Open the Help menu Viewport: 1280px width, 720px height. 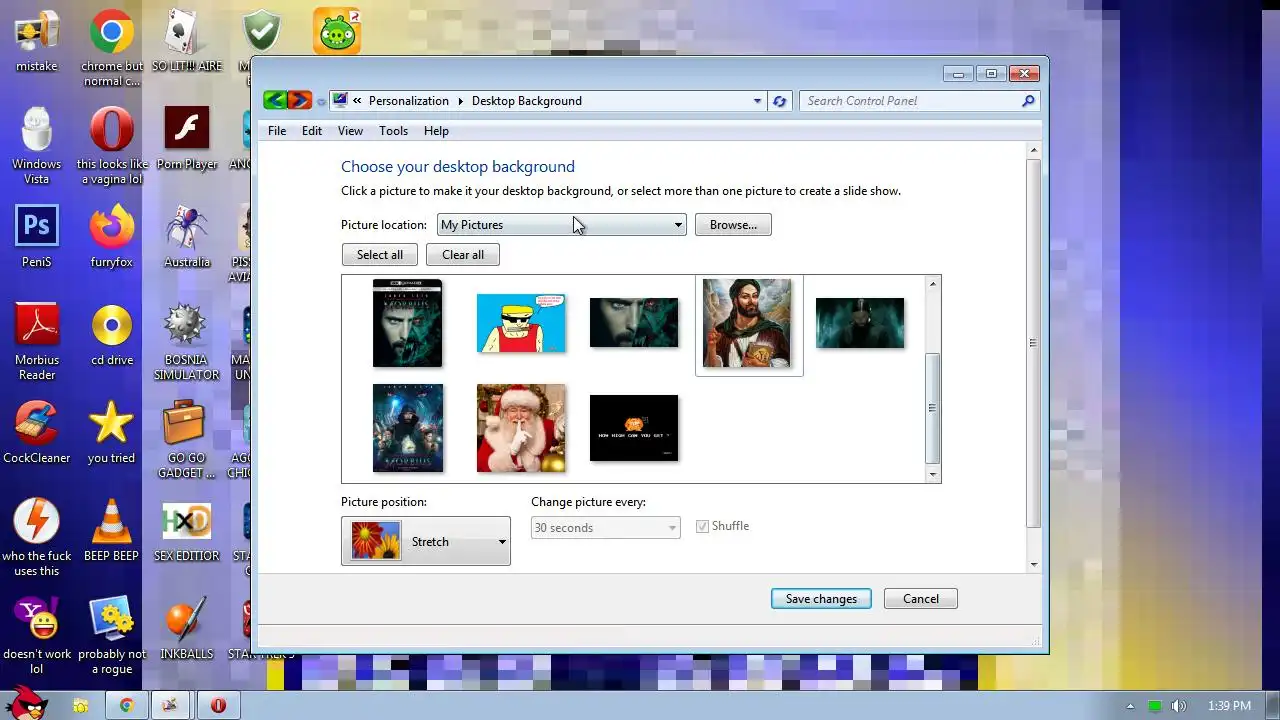tap(436, 131)
